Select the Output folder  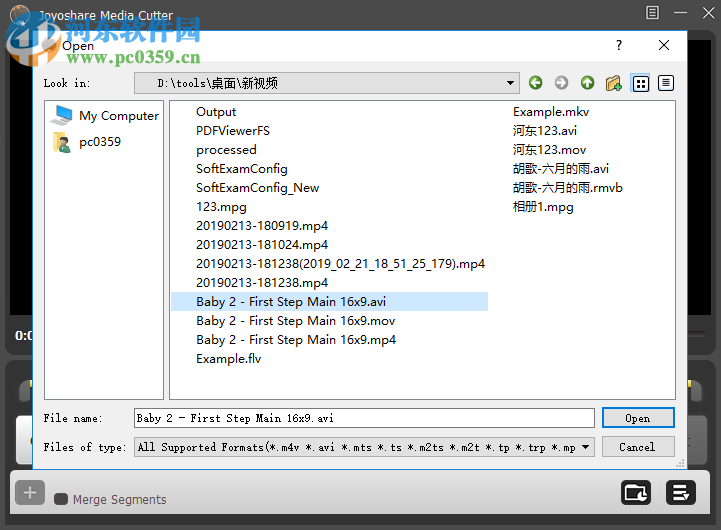pyautogui.click(x=216, y=112)
